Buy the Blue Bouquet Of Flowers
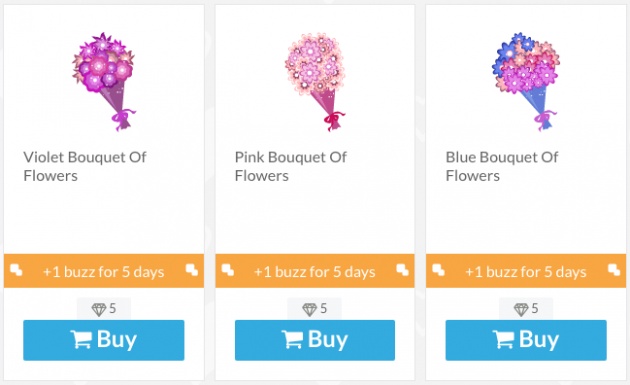Image resolution: width=630 pixels, height=385 pixels. (526, 340)
